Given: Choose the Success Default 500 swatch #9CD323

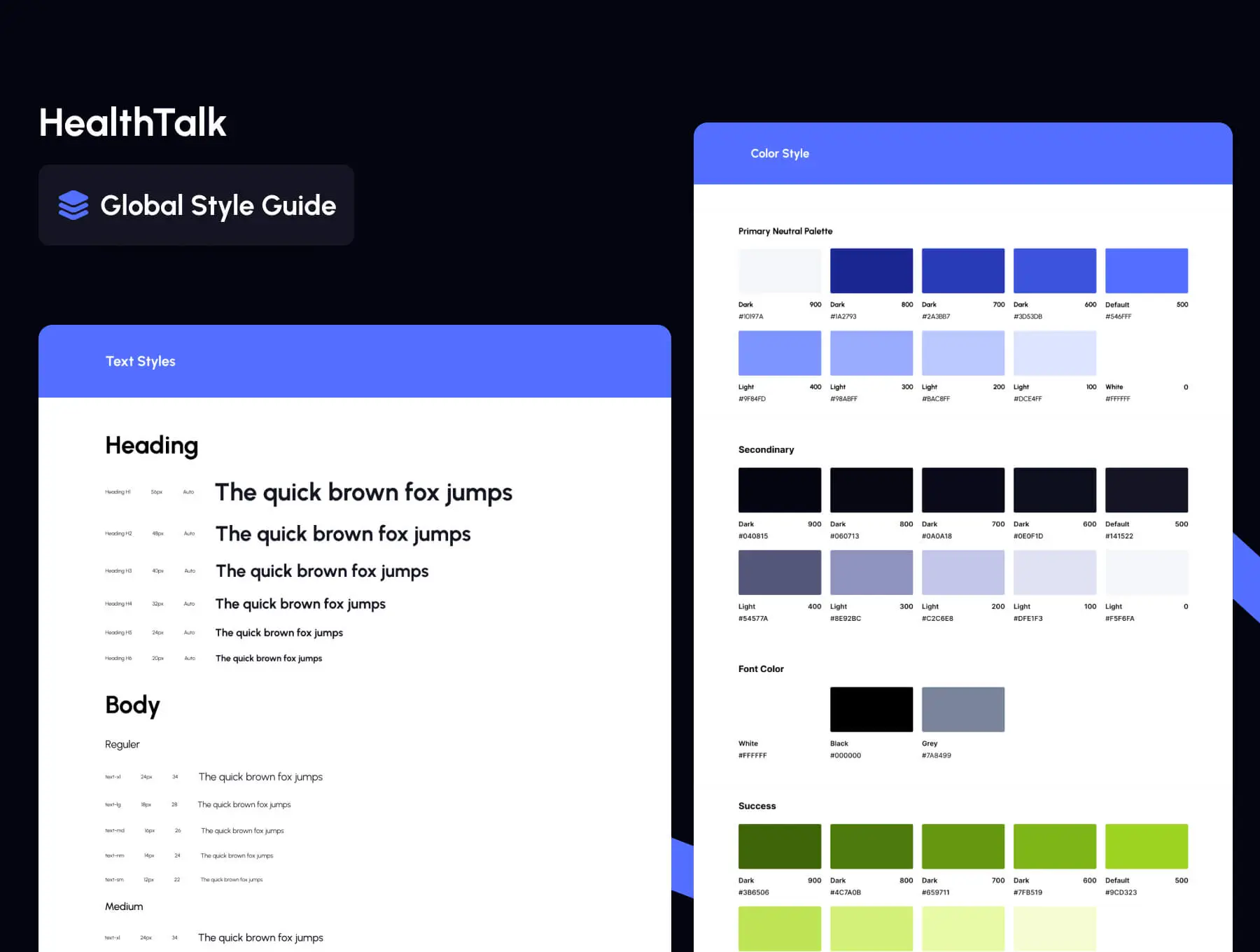Looking at the screenshot, I should (1146, 846).
